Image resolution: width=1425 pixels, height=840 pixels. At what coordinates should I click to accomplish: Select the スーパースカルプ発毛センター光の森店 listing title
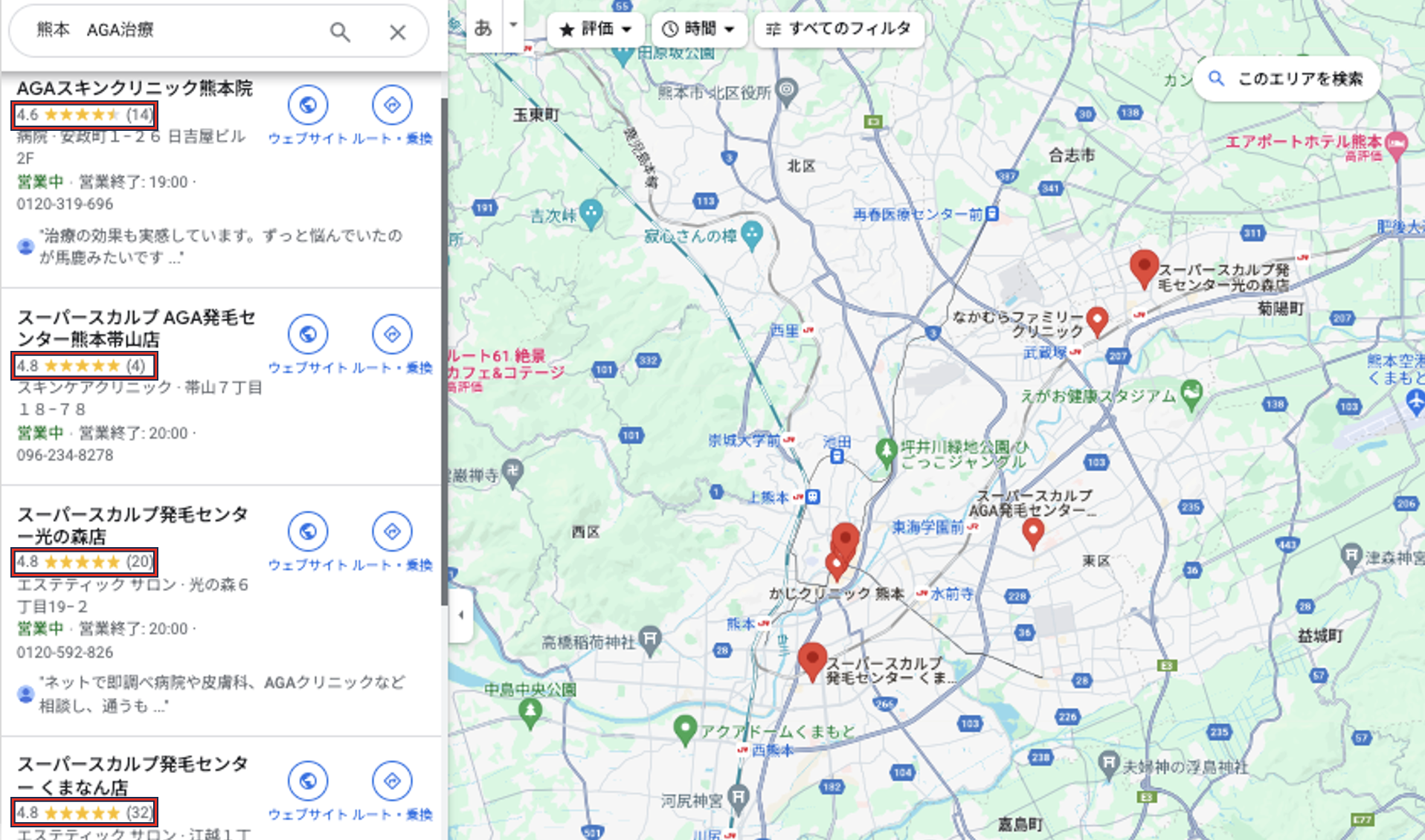132,526
